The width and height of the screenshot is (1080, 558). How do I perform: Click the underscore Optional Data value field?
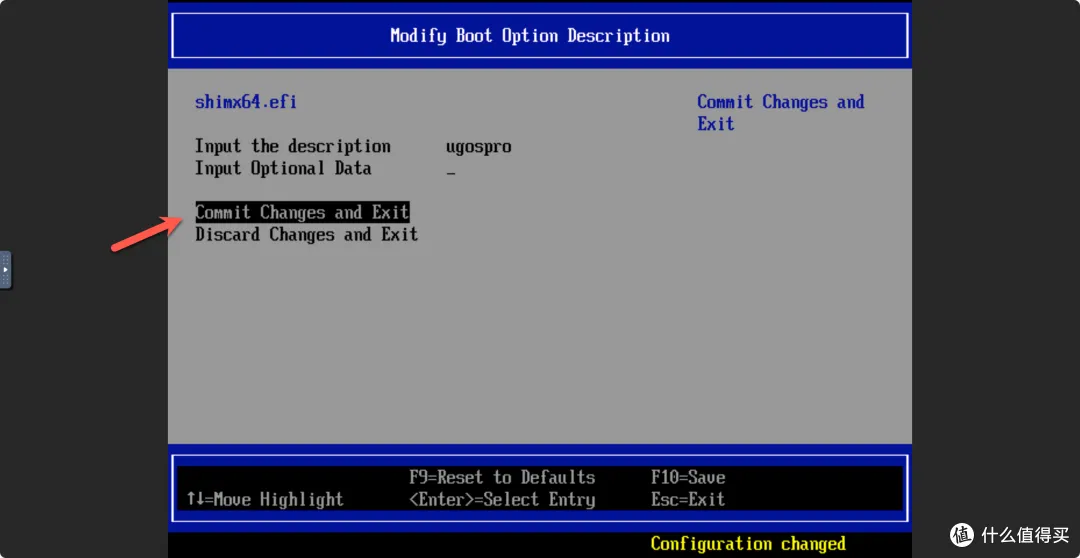click(451, 170)
